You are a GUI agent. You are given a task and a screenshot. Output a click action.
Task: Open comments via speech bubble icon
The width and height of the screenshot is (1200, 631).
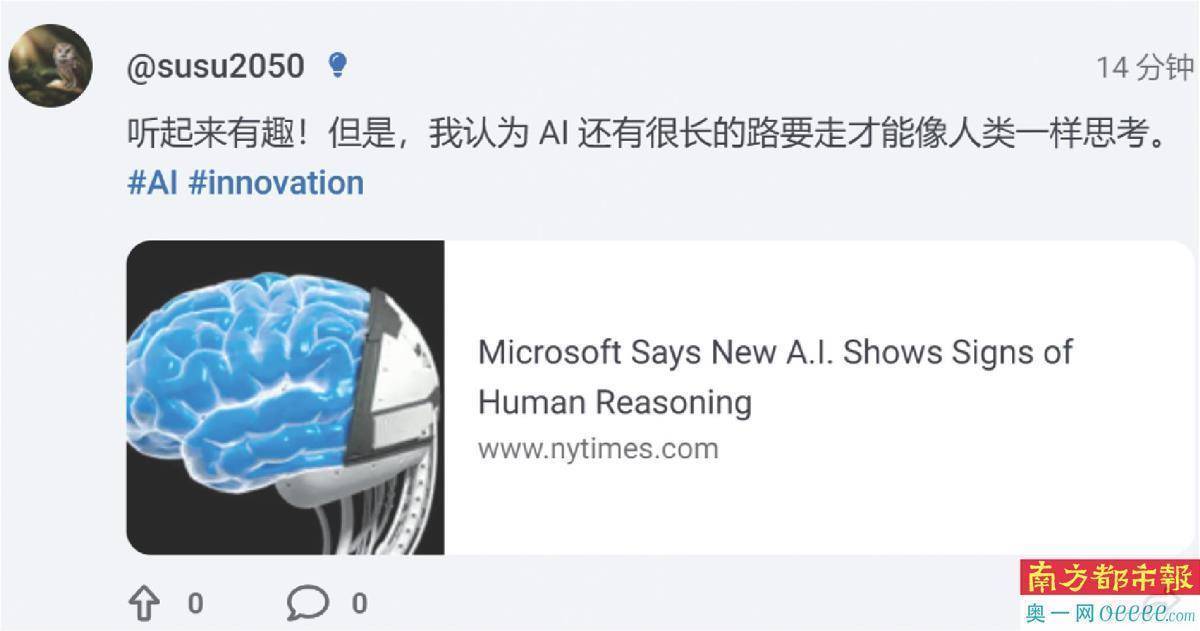307,603
